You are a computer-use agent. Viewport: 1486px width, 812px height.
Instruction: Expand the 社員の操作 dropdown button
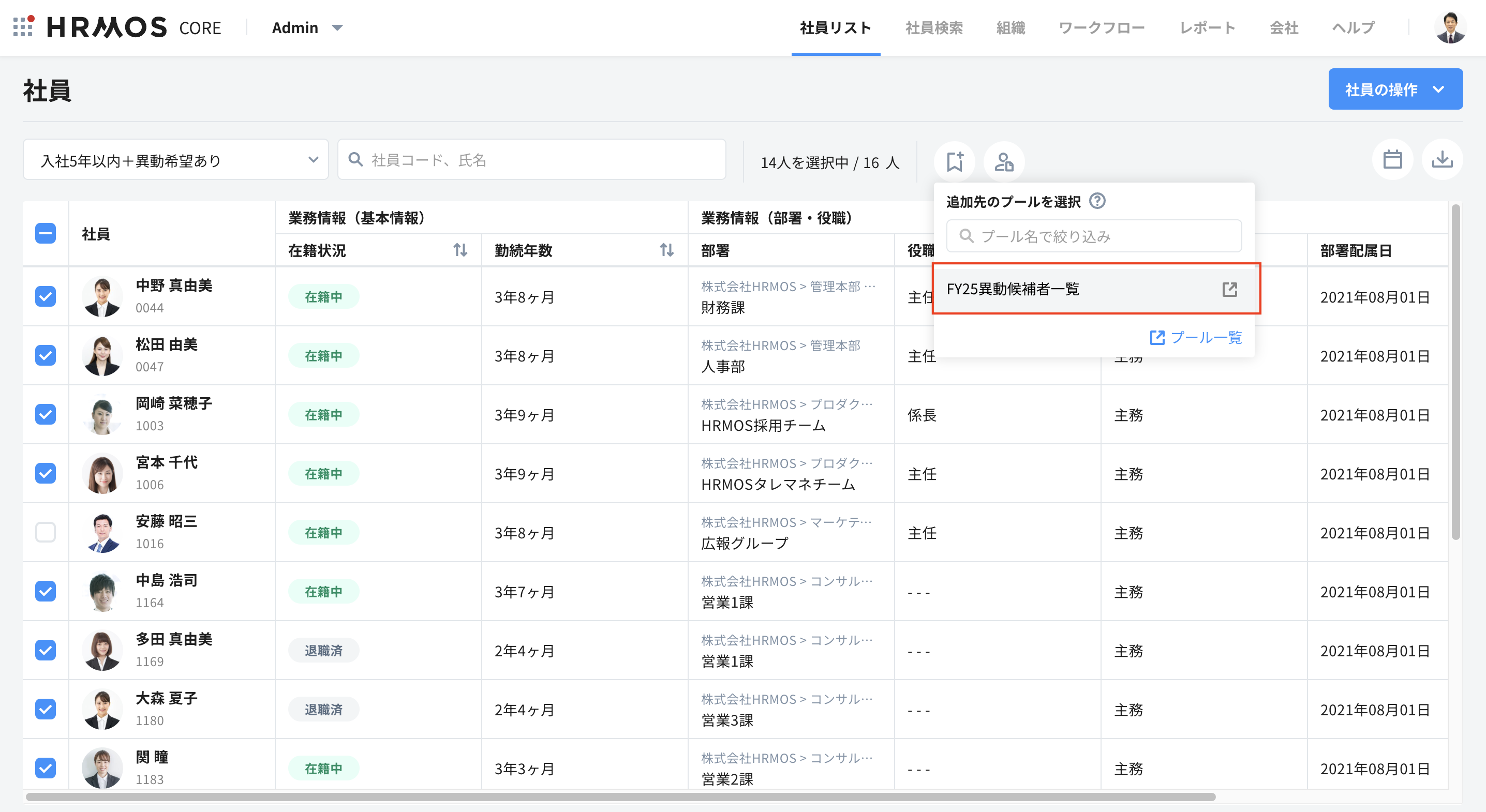pyautogui.click(x=1395, y=89)
